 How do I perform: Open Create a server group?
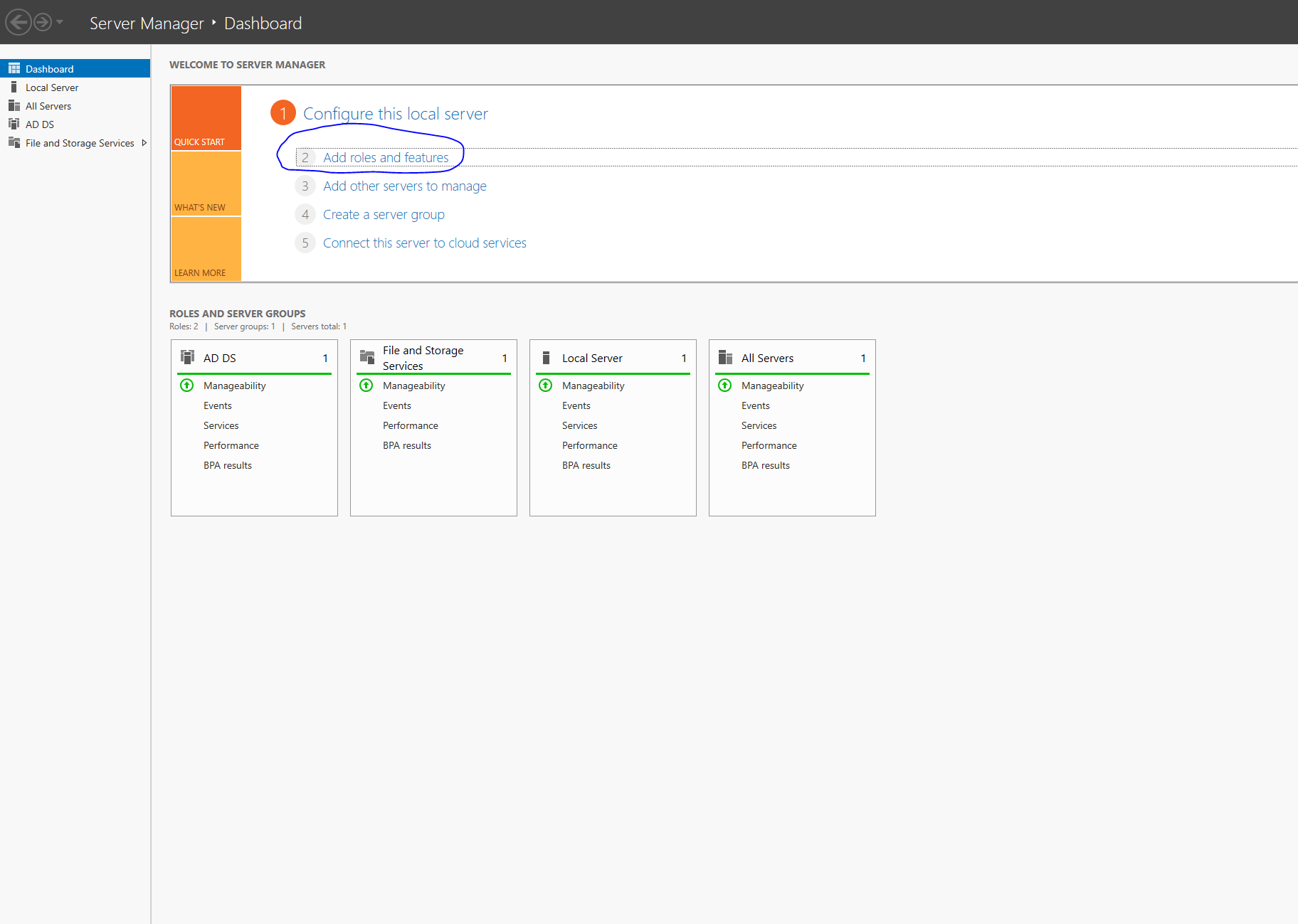[x=384, y=214]
